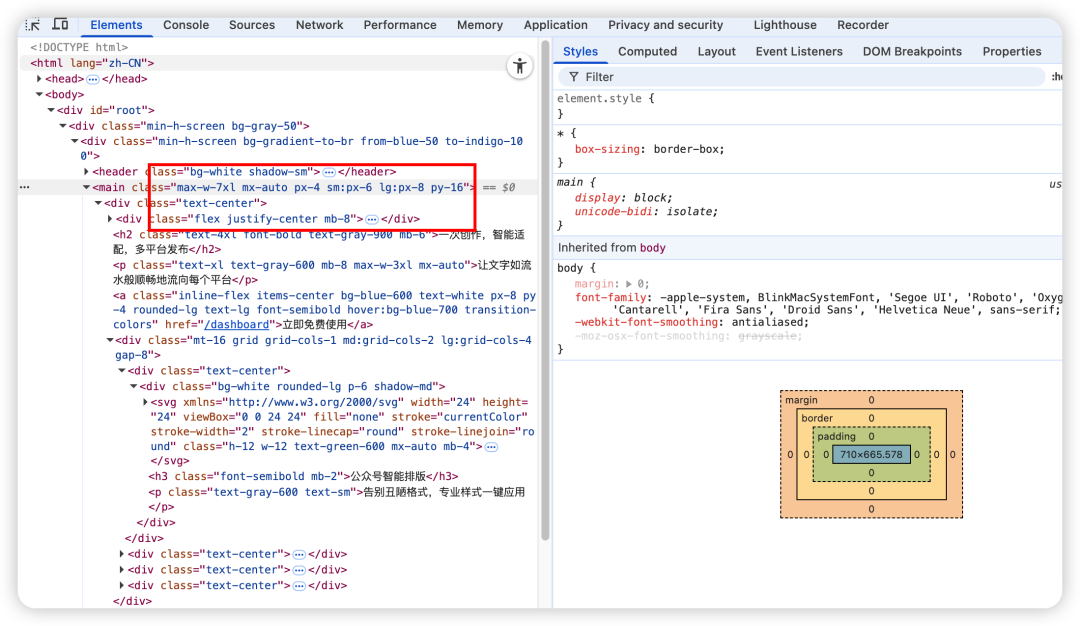Screen dimensions: 1080x626
Task: Click the :hov toggle in the Styles toolbar
Action: pyautogui.click(x=1057, y=77)
